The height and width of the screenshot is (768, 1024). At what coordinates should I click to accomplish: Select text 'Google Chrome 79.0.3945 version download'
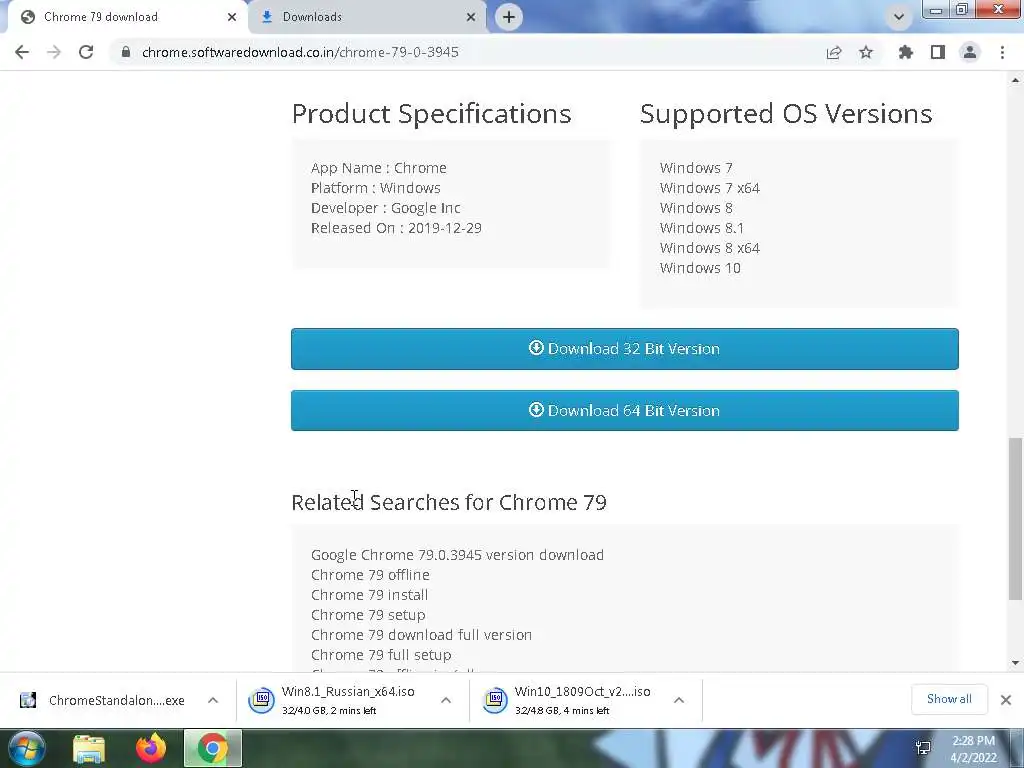[x=457, y=555]
